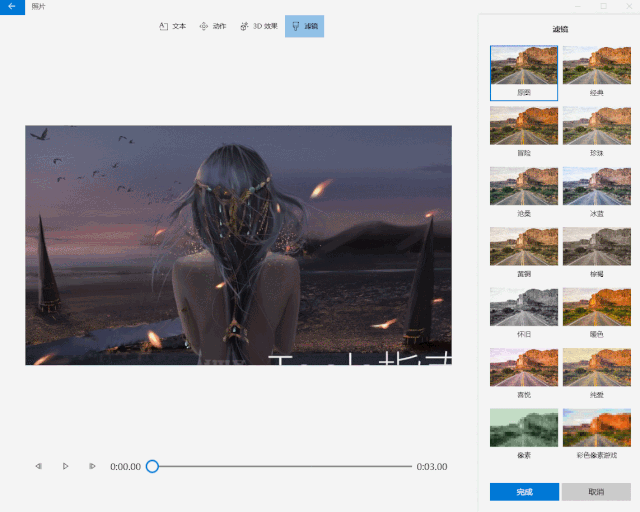Viewport: 640px width, 512px height.
Task: Play the video preview
Action: [65, 466]
